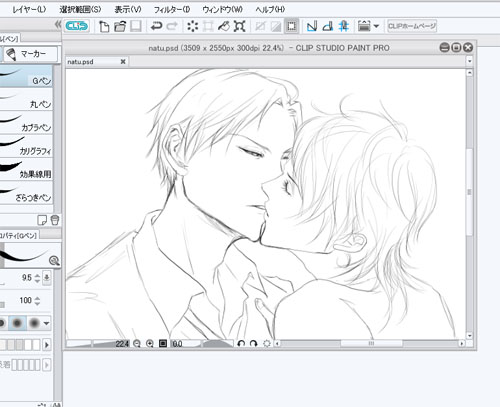The width and height of the screenshot is (500, 407).
Task: Open the anti-aliasing dropdown arrow
Action: pos(47,323)
